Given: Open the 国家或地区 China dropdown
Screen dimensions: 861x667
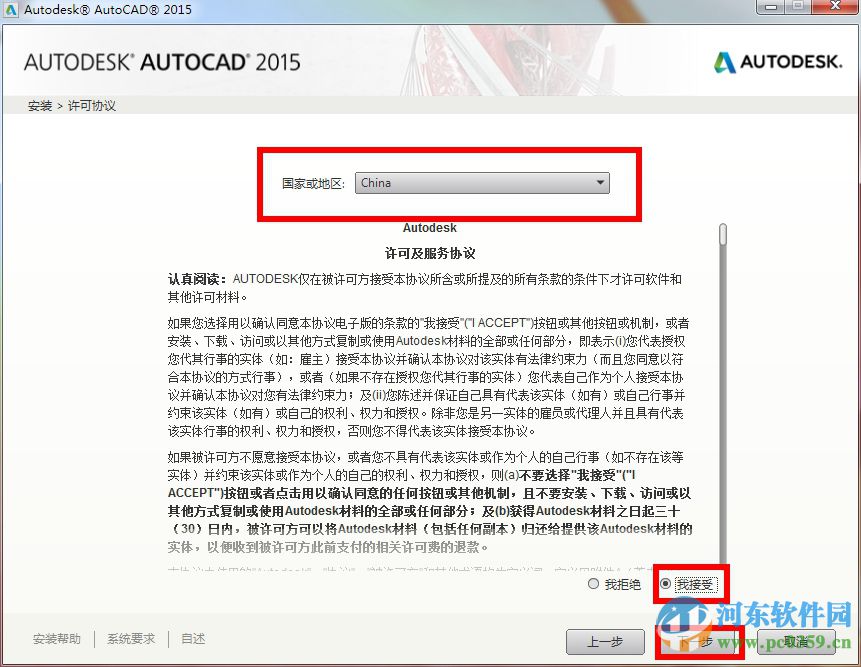Looking at the screenshot, I should pos(481,183).
